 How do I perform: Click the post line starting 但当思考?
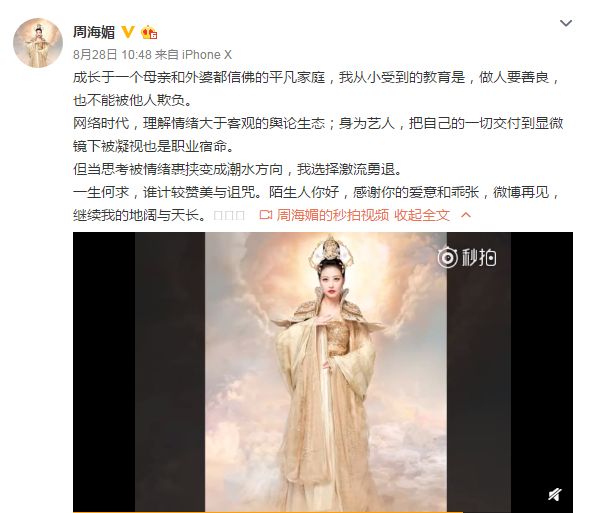coord(238,169)
